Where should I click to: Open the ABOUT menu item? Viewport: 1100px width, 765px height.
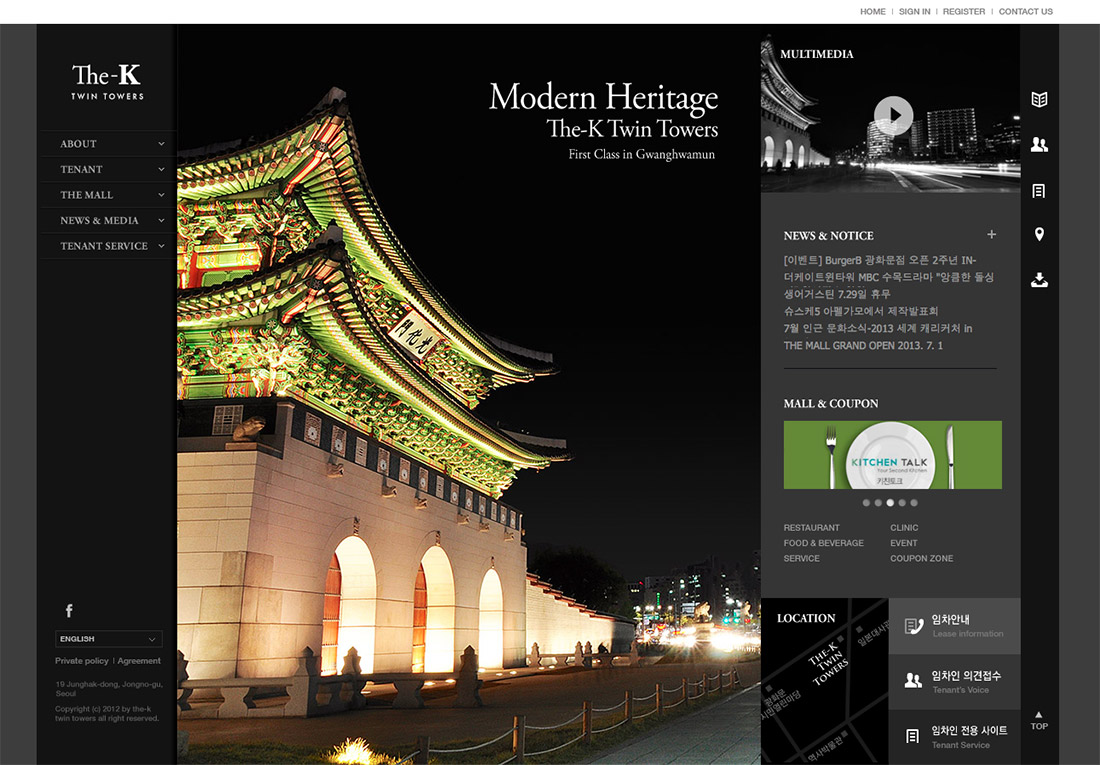(x=79, y=144)
